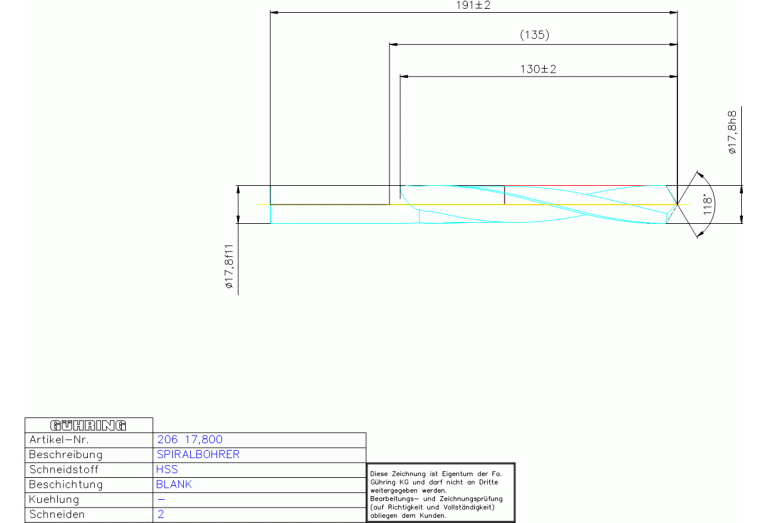Click the 118° point angle label
Screen dimensions: 767x523
pos(709,206)
